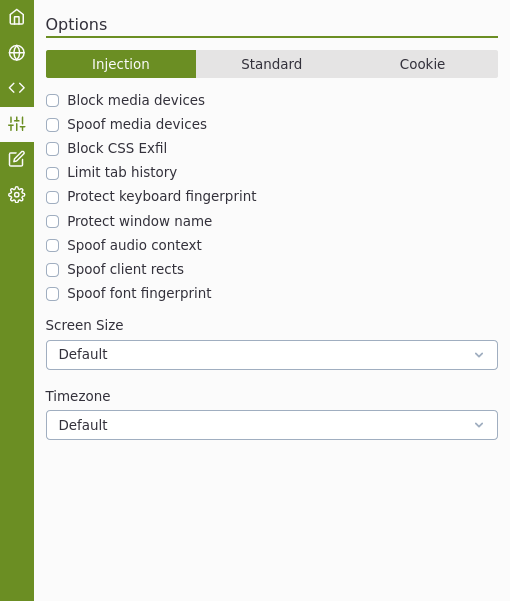This screenshot has height=601, width=510.
Task: Open the globe profile sidebar icon
Action: click(16, 53)
